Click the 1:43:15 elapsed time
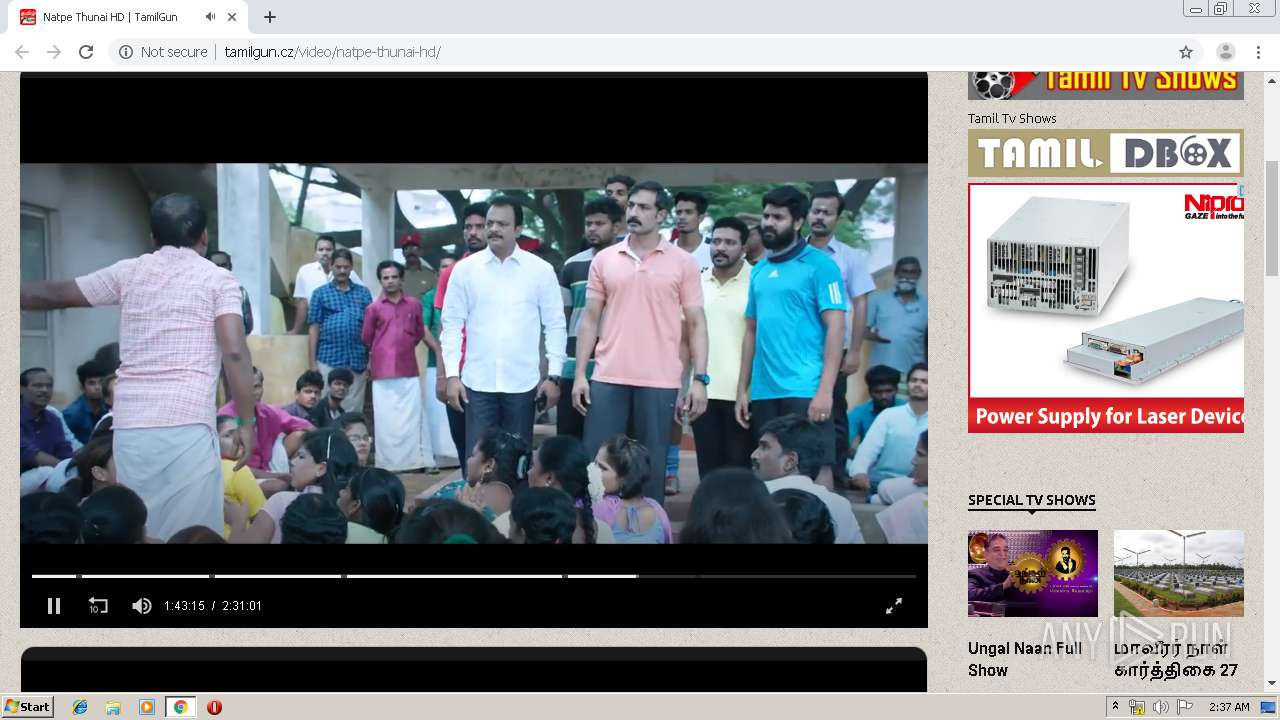Screen dimensions: 1280x720 184,606
